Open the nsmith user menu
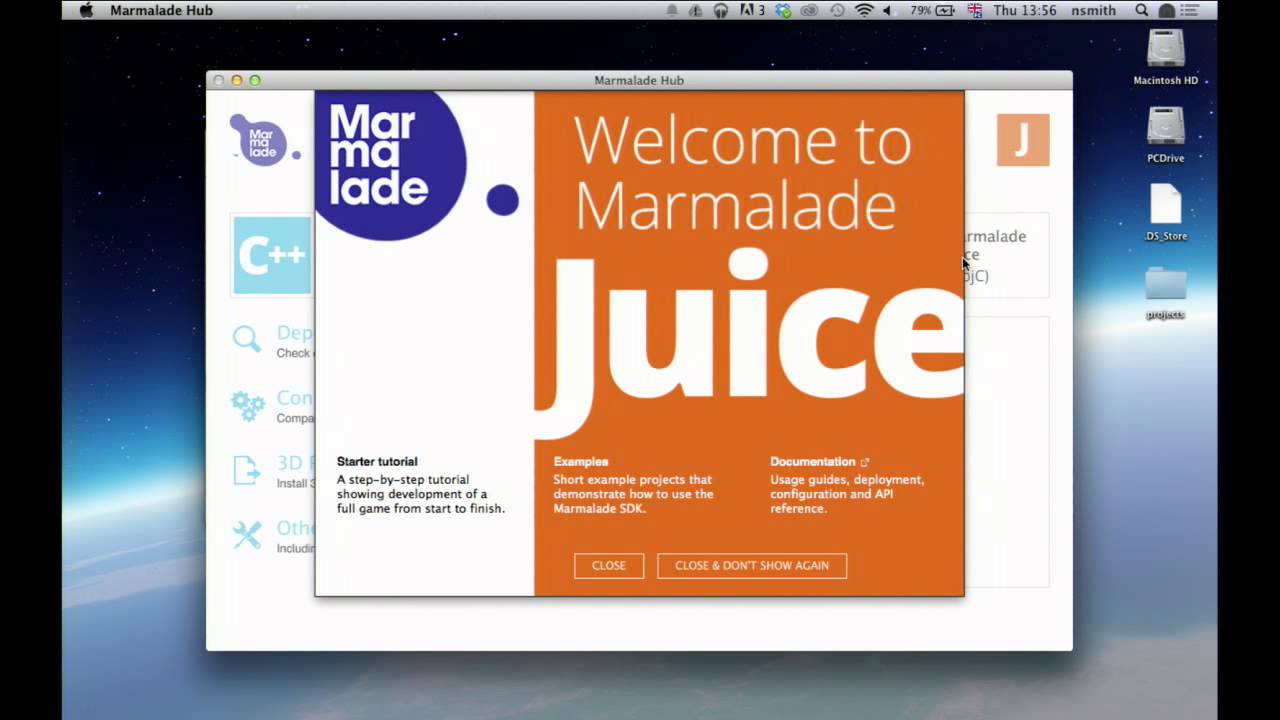This screenshot has height=720, width=1280. [1093, 10]
